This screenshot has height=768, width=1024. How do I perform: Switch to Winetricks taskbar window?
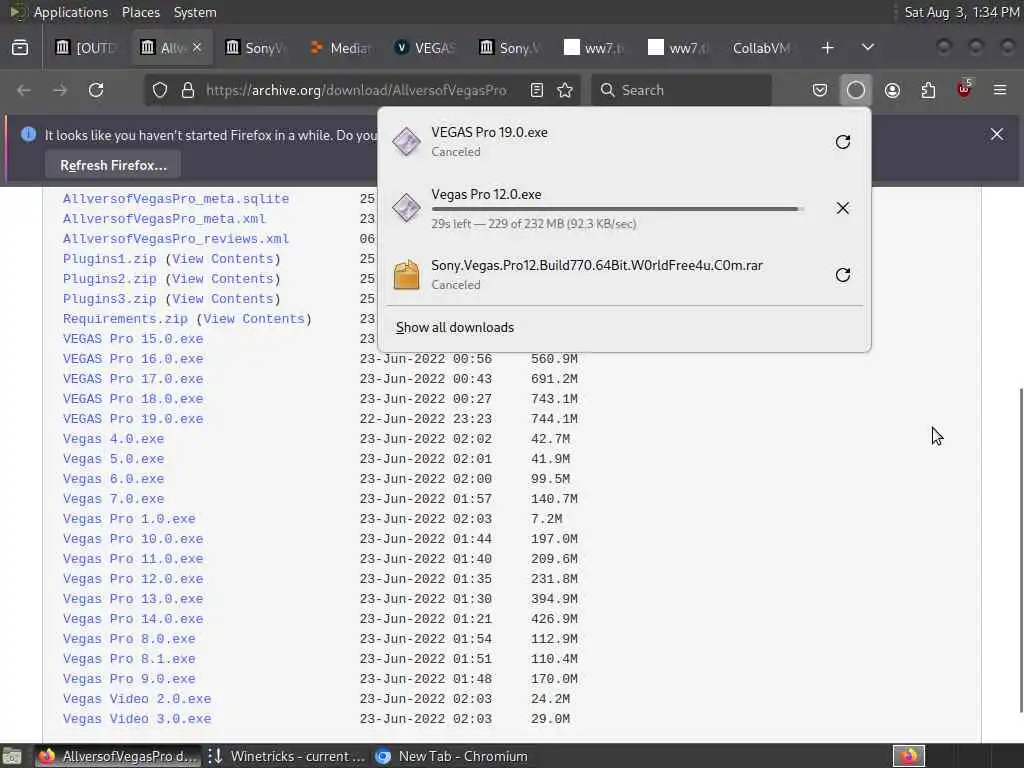coord(287,756)
